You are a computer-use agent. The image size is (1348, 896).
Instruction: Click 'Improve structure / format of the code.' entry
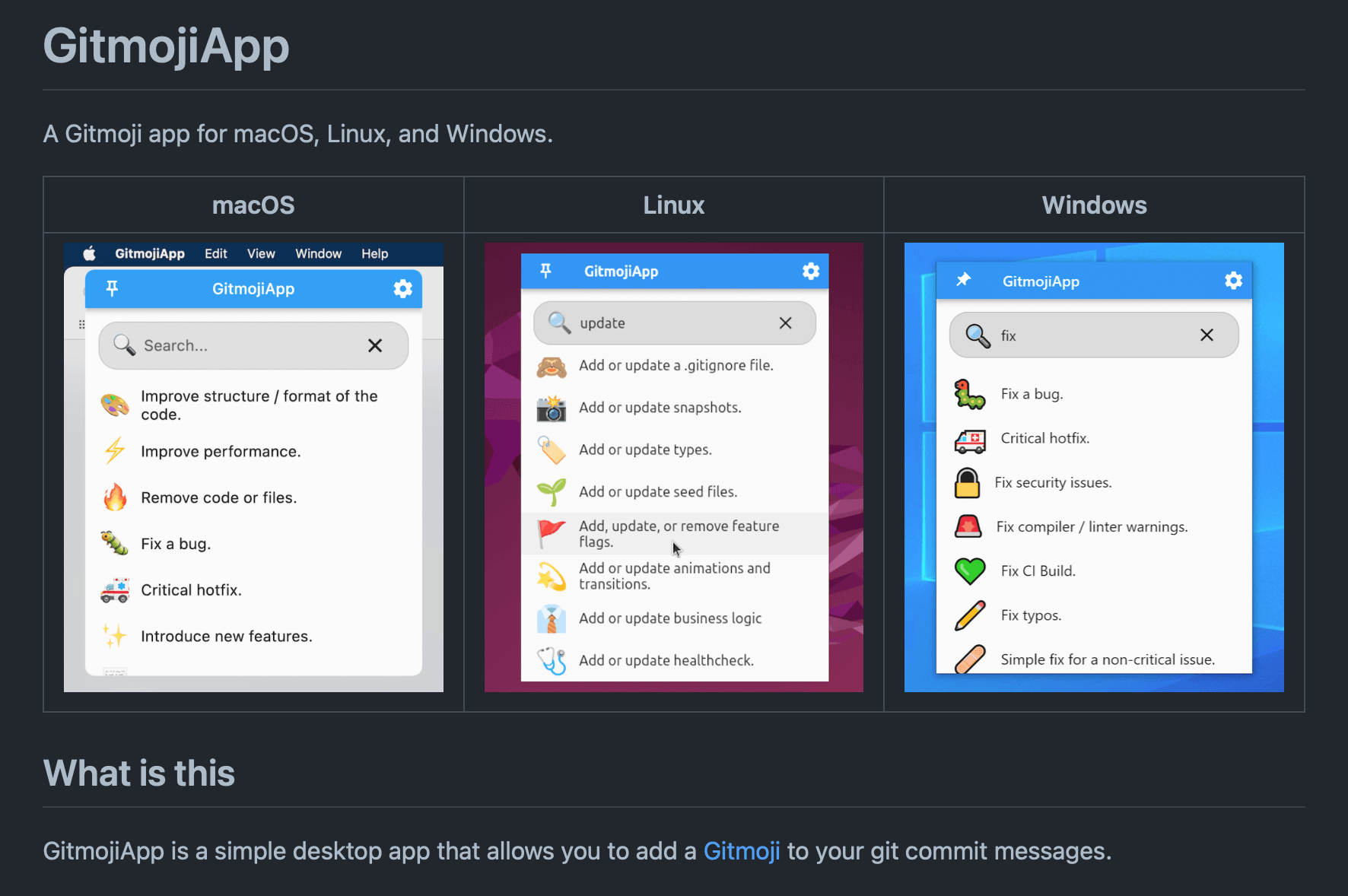tap(259, 405)
